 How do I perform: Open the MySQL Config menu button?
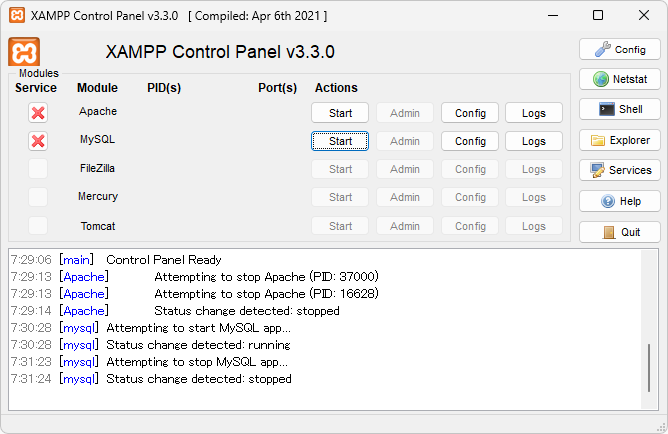470,141
